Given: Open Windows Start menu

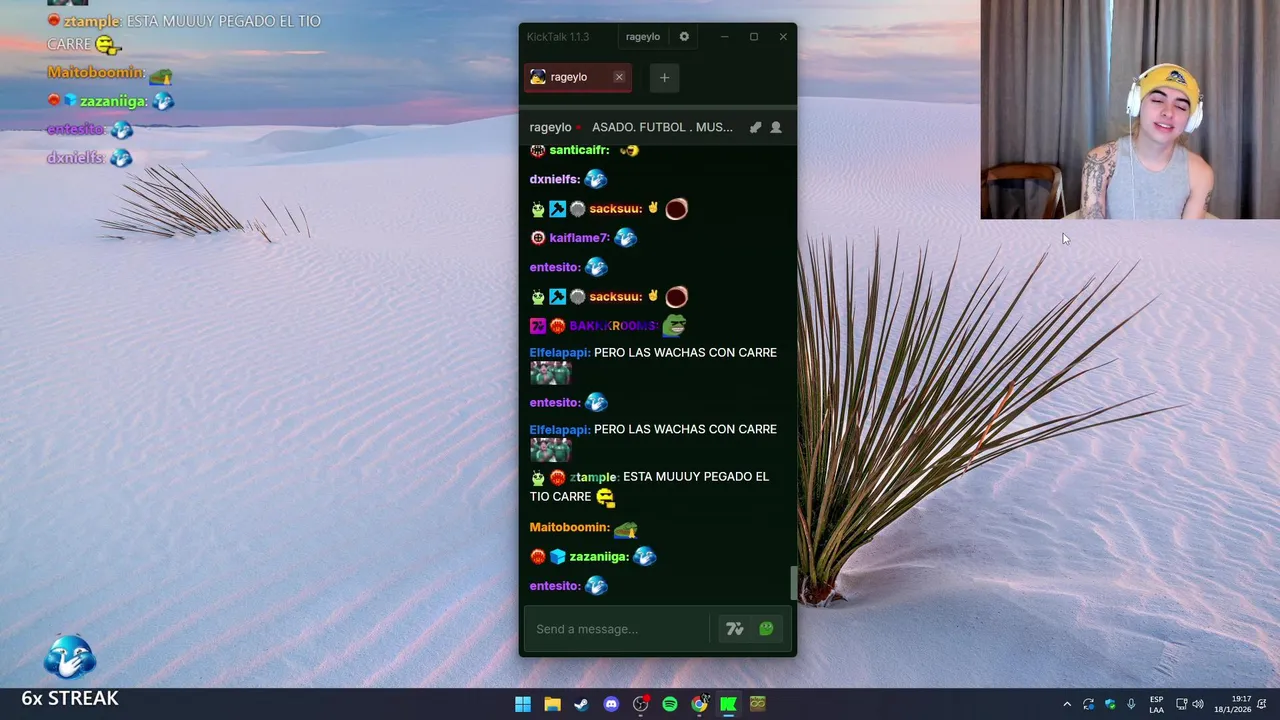Looking at the screenshot, I should (x=523, y=704).
